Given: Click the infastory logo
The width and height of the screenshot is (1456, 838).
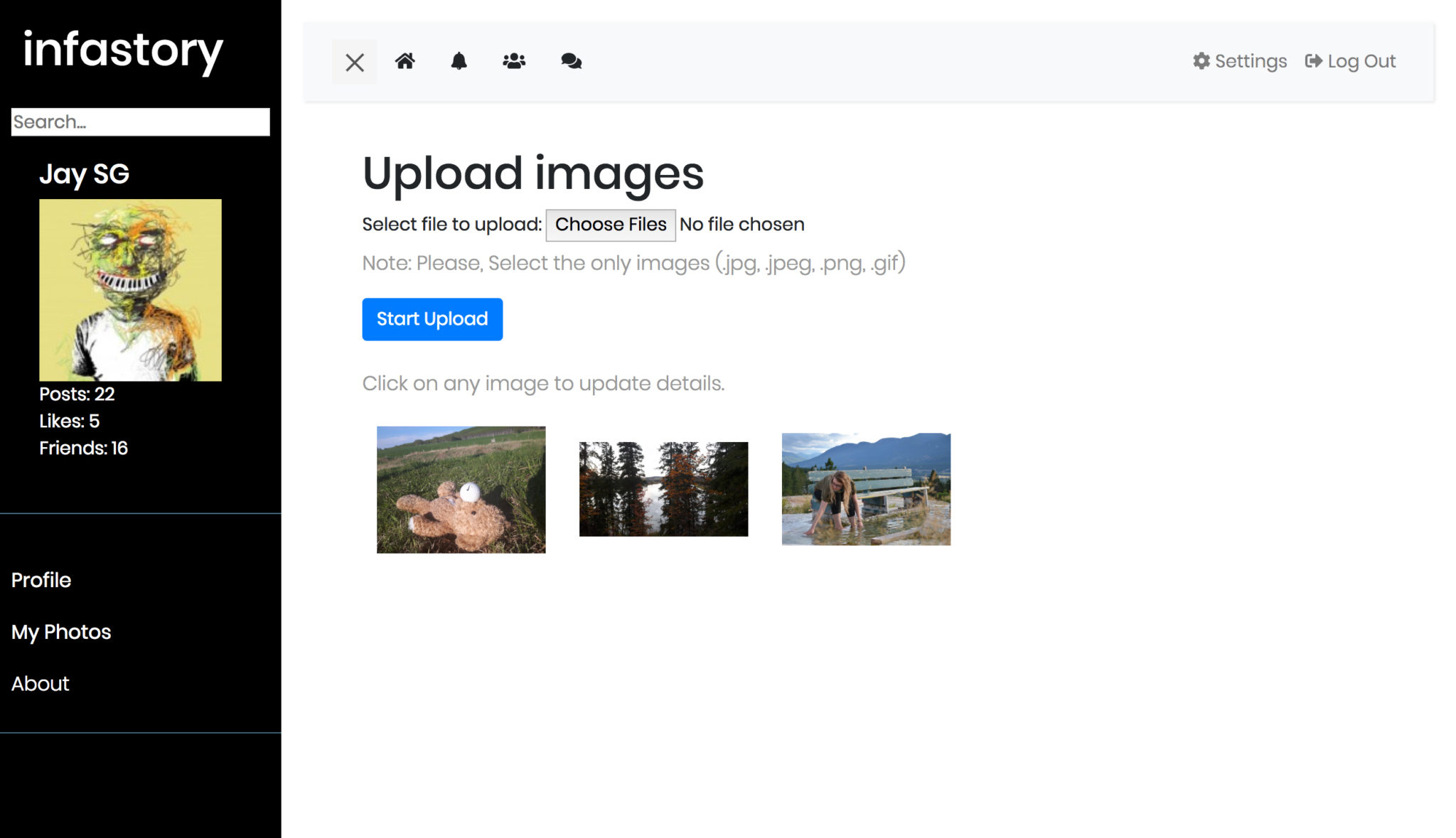Looking at the screenshot, I should tap(123, 50).
